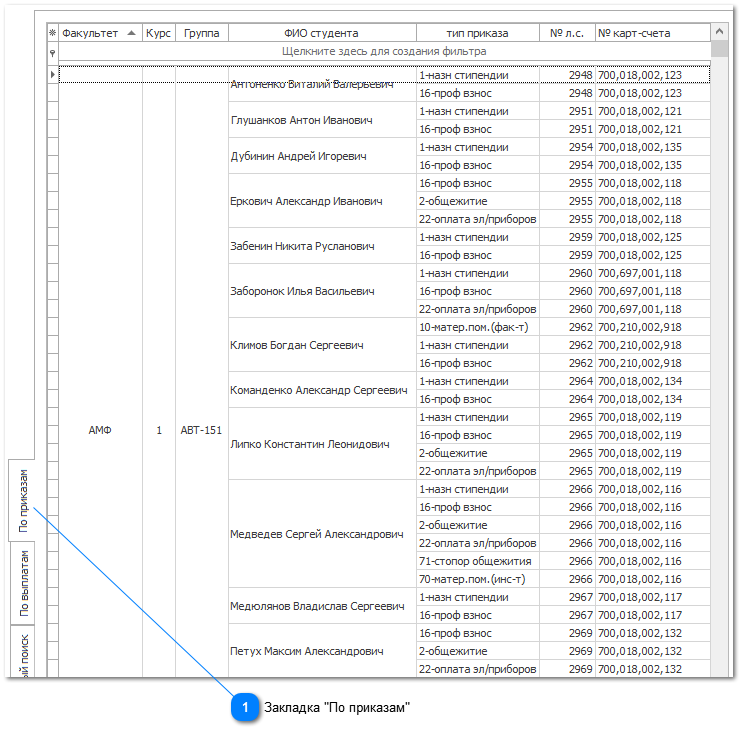
Task: Select the 70-матер.пом.(инс-т) order cell
Action: [x=477, y=579]
